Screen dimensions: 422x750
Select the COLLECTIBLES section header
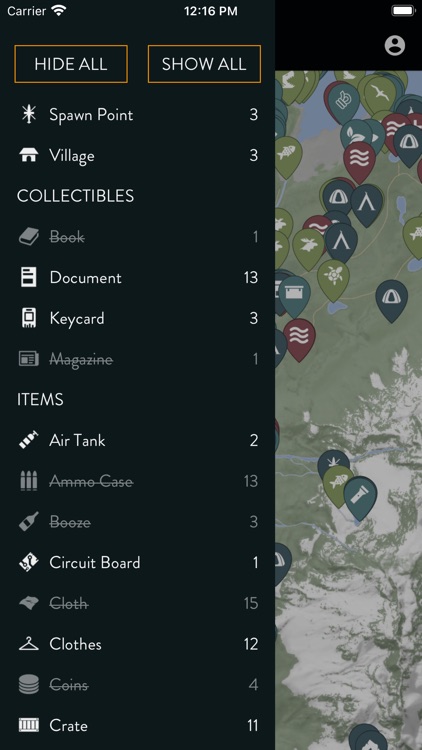(x=76, y=196)
